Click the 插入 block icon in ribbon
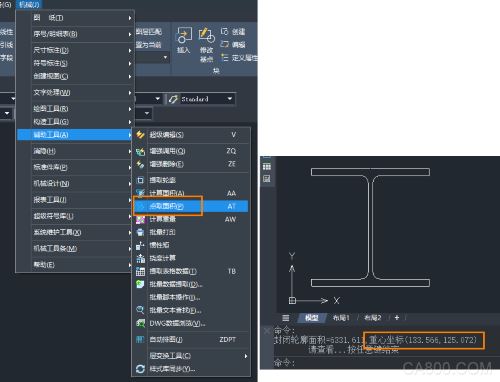The image size is (500, 382). click(184, 35)
